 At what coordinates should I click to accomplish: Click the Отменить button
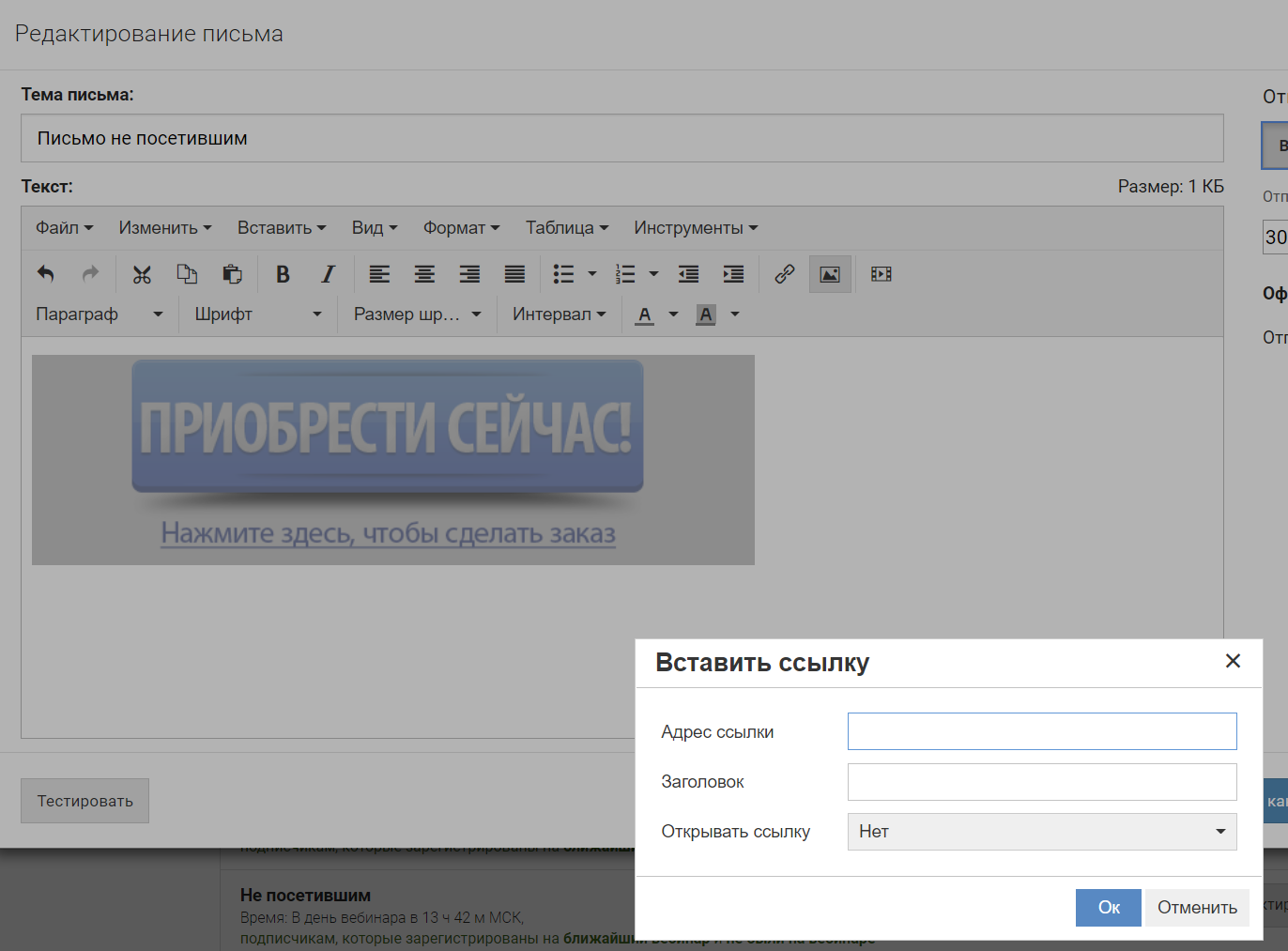[x=1197, y=908]
